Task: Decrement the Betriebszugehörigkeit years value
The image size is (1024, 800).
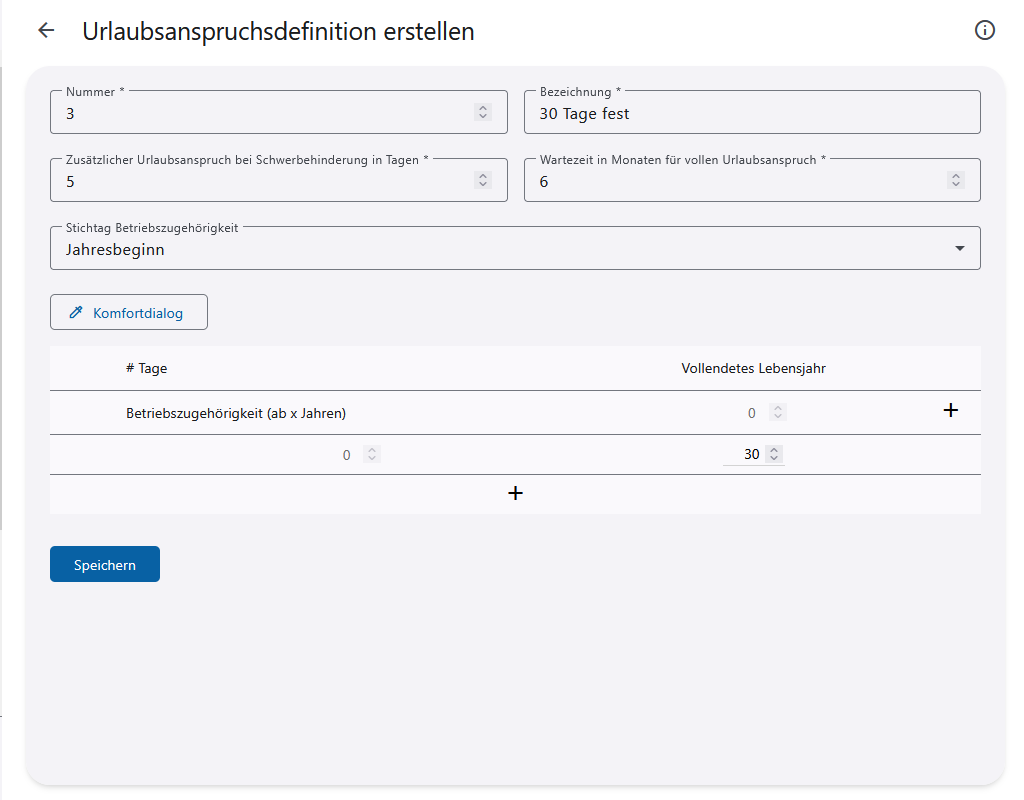Action: click(778, 415)
